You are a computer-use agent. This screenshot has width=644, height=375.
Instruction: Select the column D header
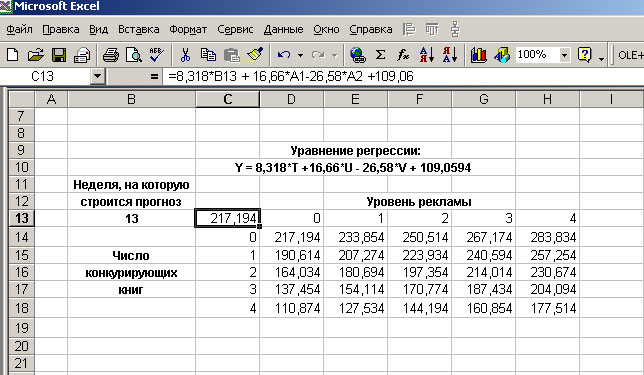coord(291,99)
